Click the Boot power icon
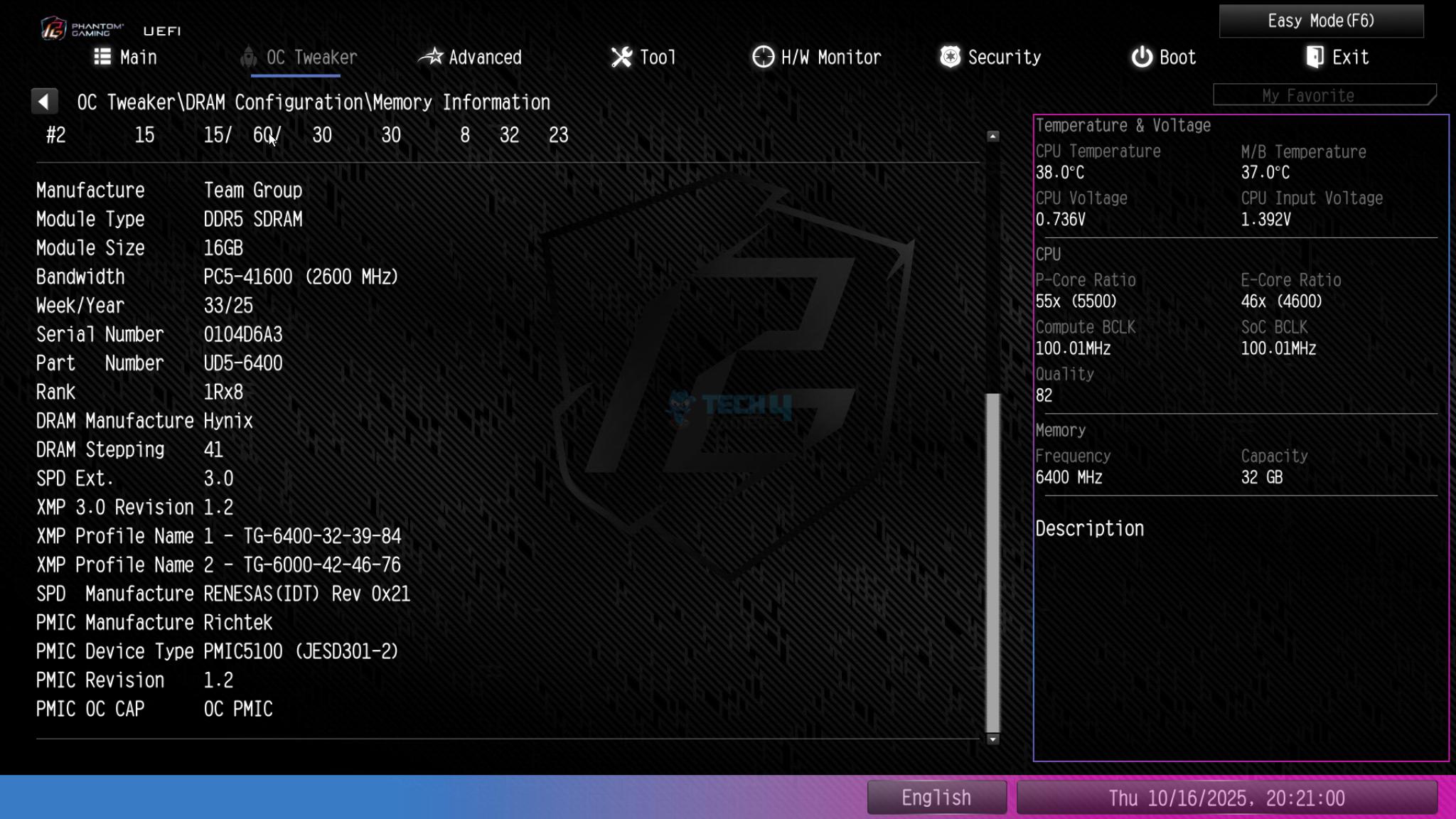 [1142, 57]
